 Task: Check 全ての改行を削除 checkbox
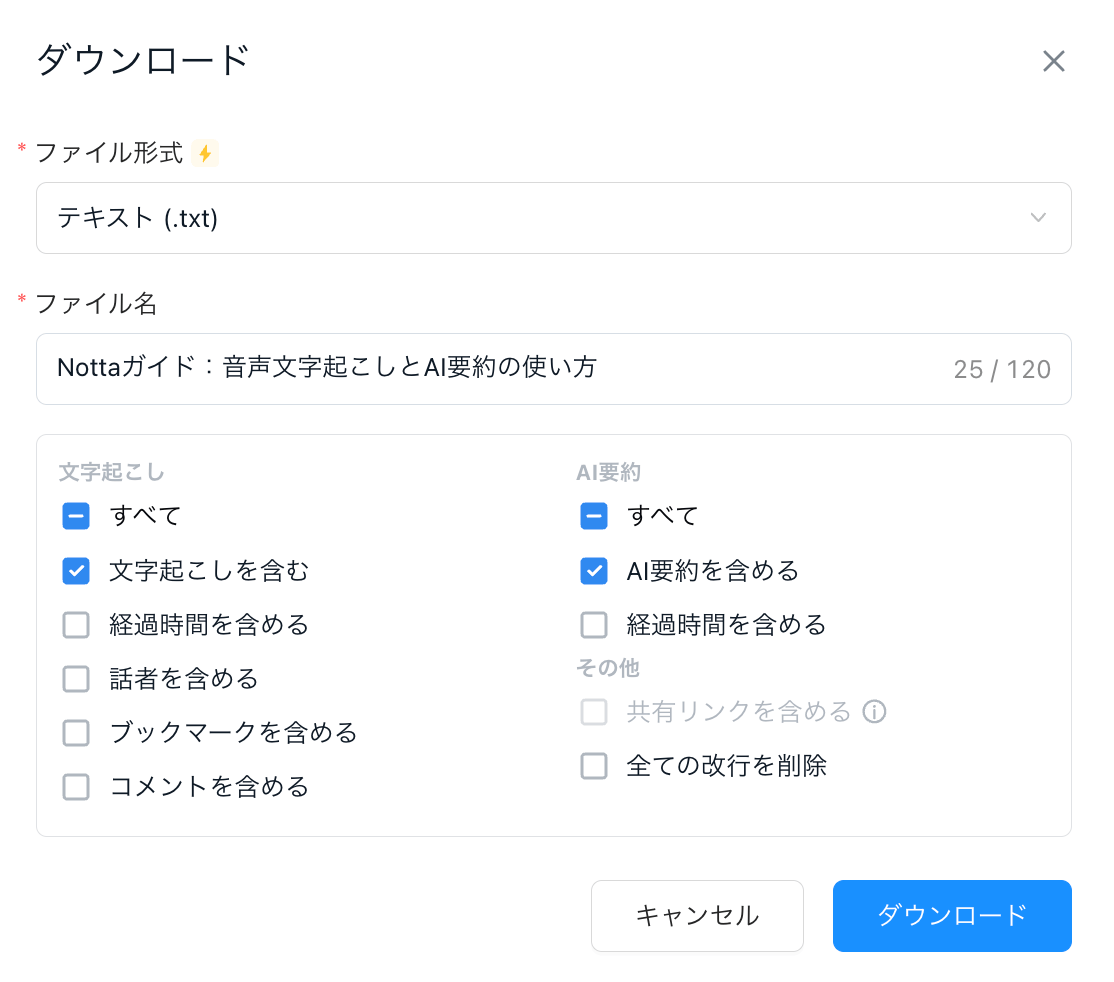point(594,766)
